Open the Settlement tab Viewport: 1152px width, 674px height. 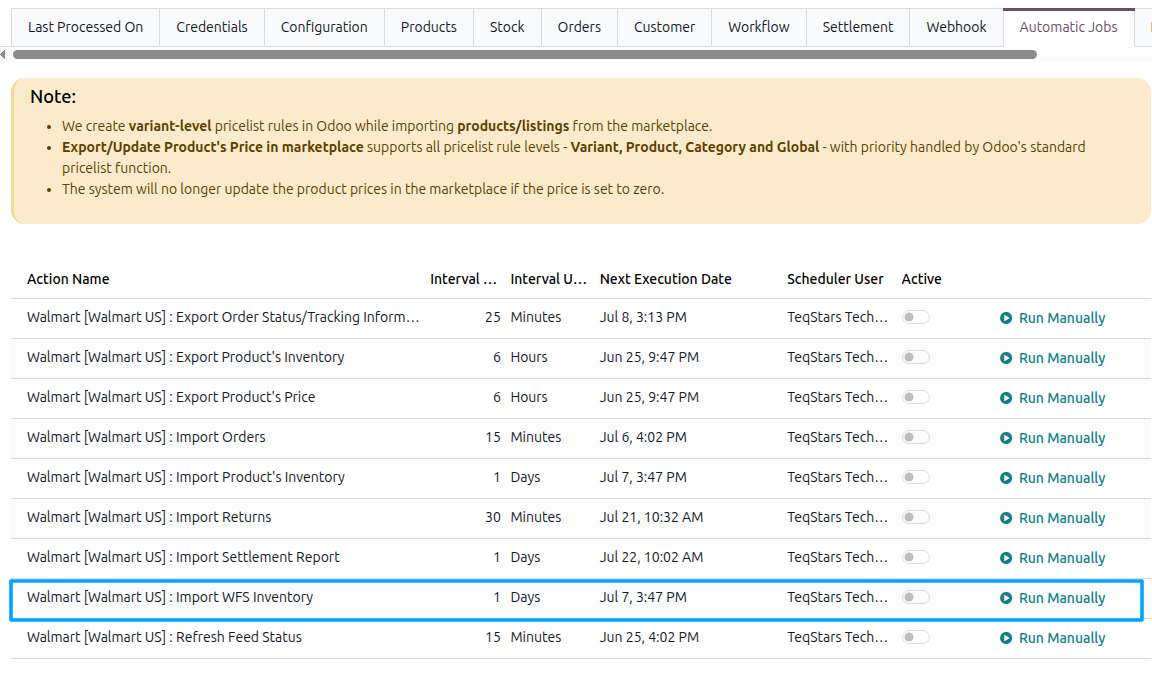tap(857, 27)
